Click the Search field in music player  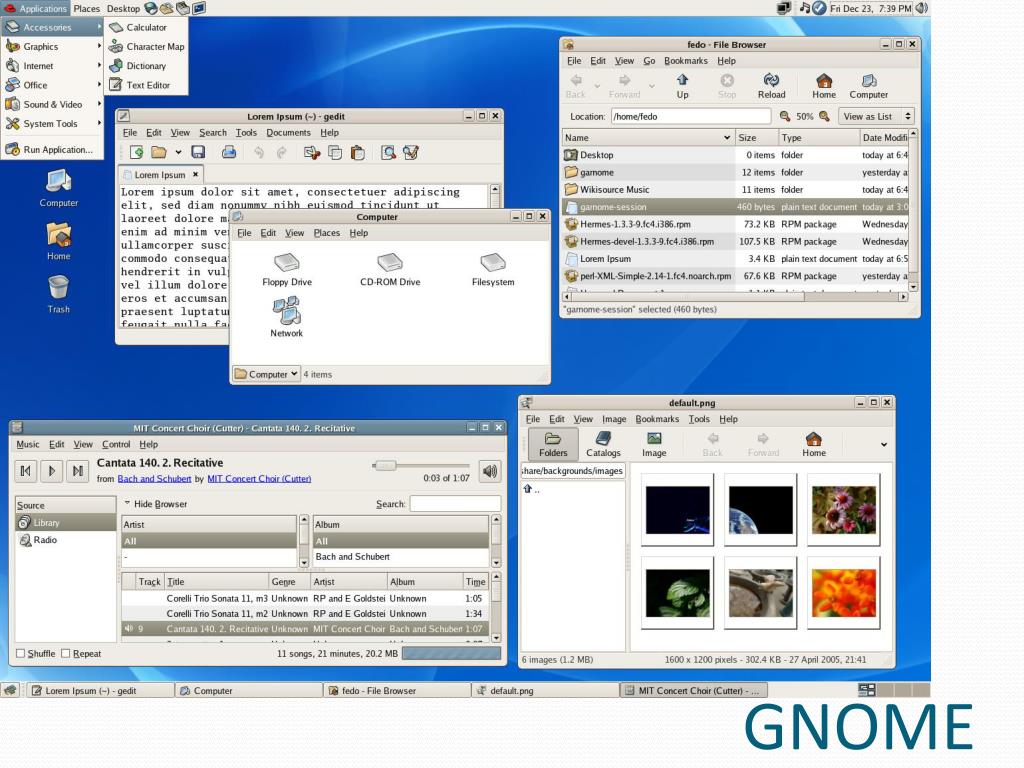(x=455, y=504)
